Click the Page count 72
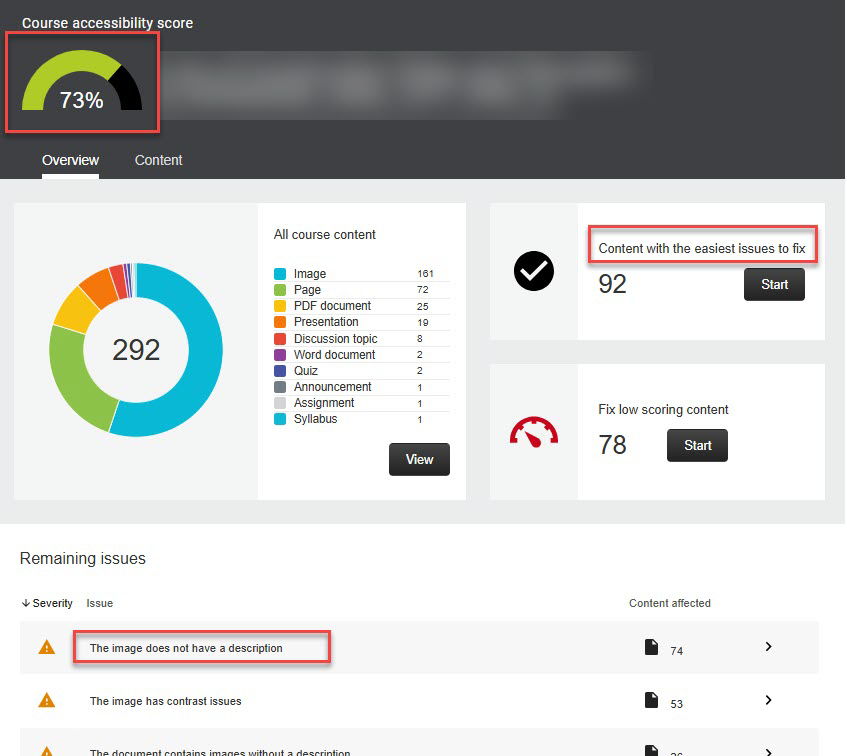 [x=422, y=290]
